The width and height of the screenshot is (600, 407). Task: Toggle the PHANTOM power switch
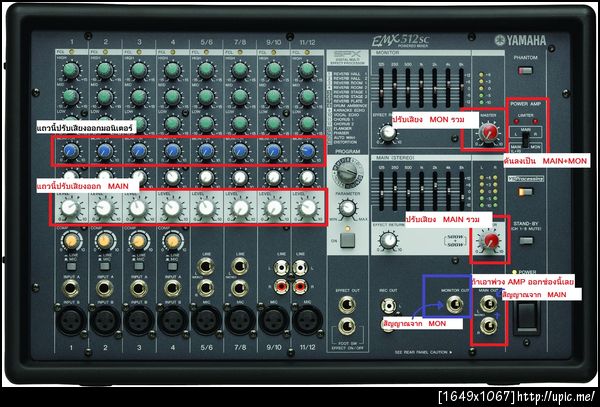525,70
